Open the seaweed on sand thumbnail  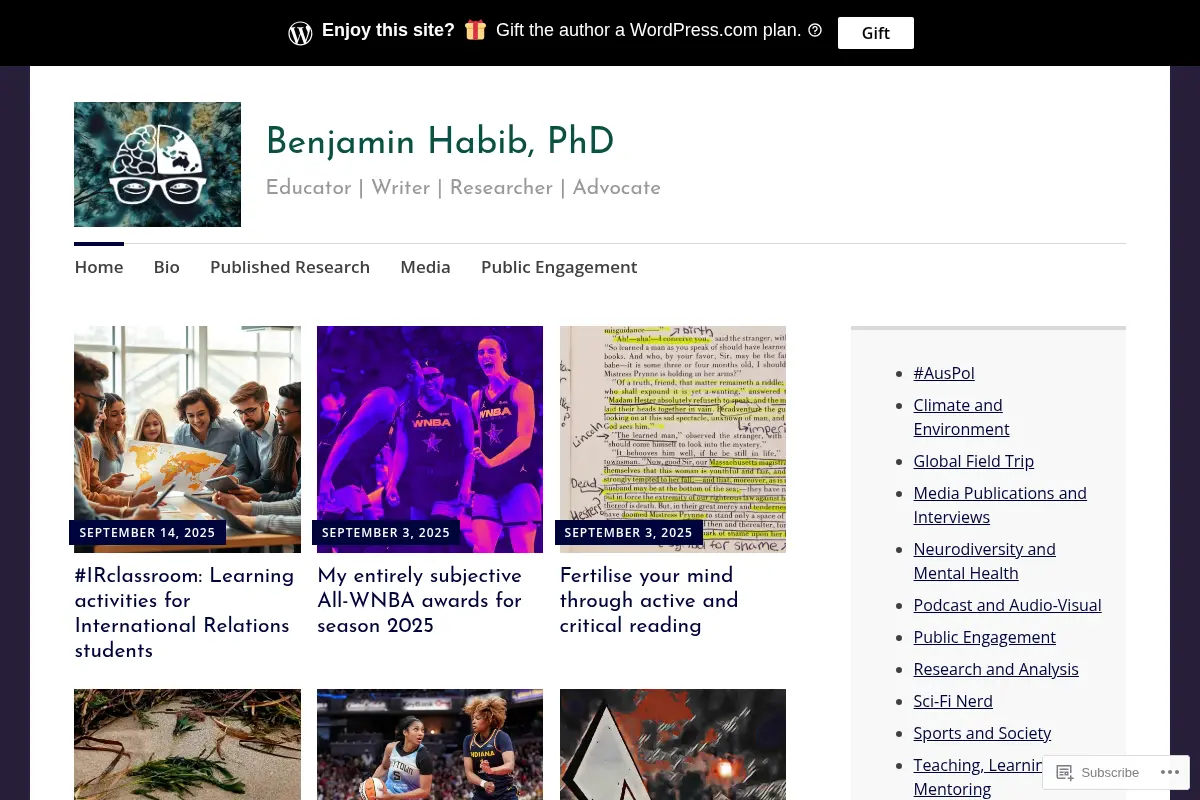click(x=187, y=744)
